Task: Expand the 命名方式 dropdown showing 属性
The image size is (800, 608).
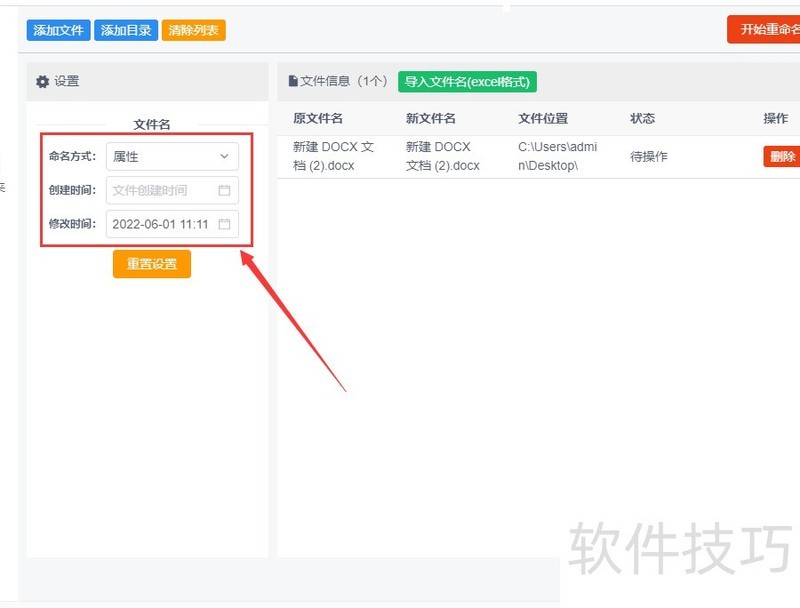Action: (172, 157)
